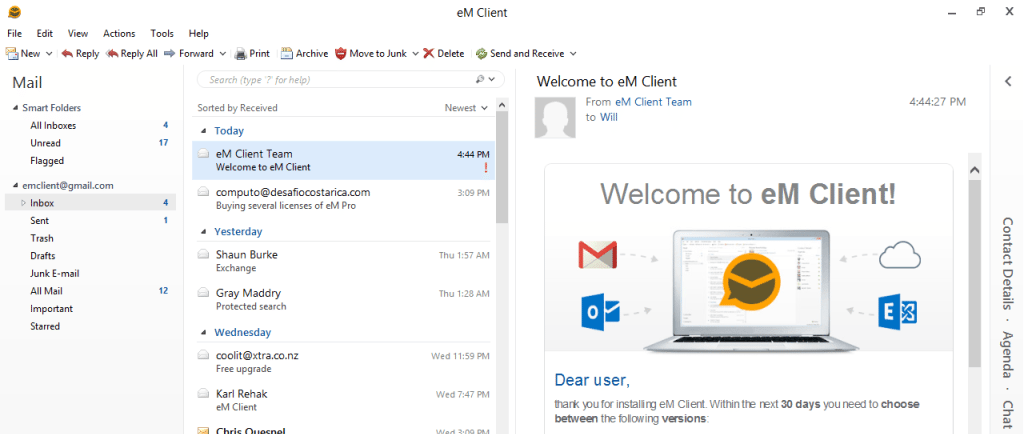Click the envelope icon beside coolit@xtra.co.nz
Screen dimensions: 1024x434
[x=203, y=355]
